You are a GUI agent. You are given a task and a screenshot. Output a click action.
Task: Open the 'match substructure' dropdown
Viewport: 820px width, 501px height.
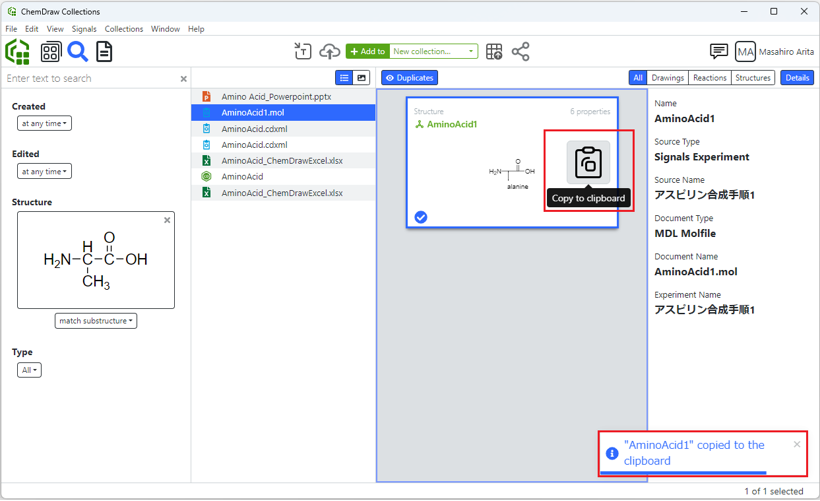click(96, 321)
